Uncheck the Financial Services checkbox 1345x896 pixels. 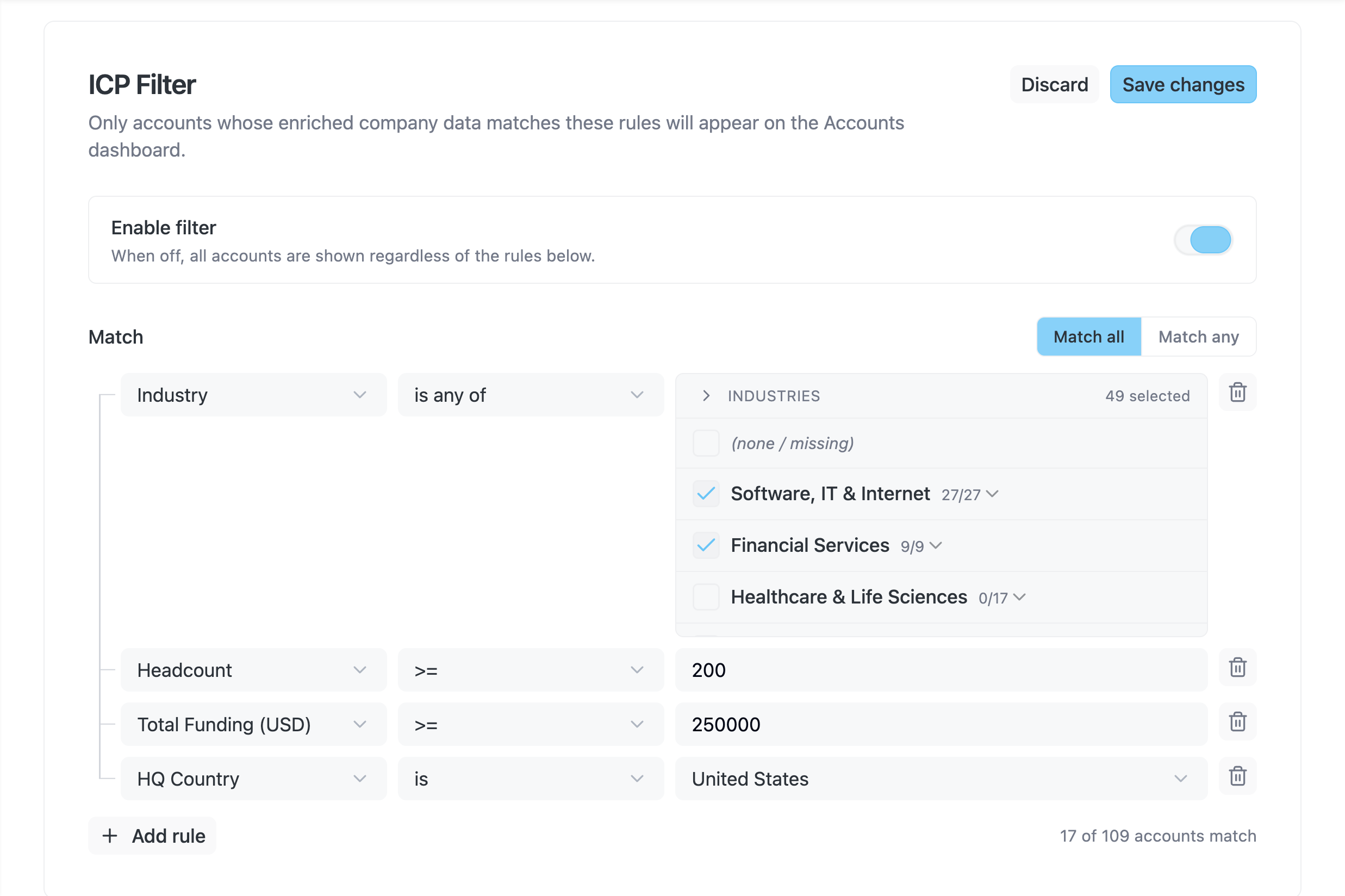click(x=706, y=545)
